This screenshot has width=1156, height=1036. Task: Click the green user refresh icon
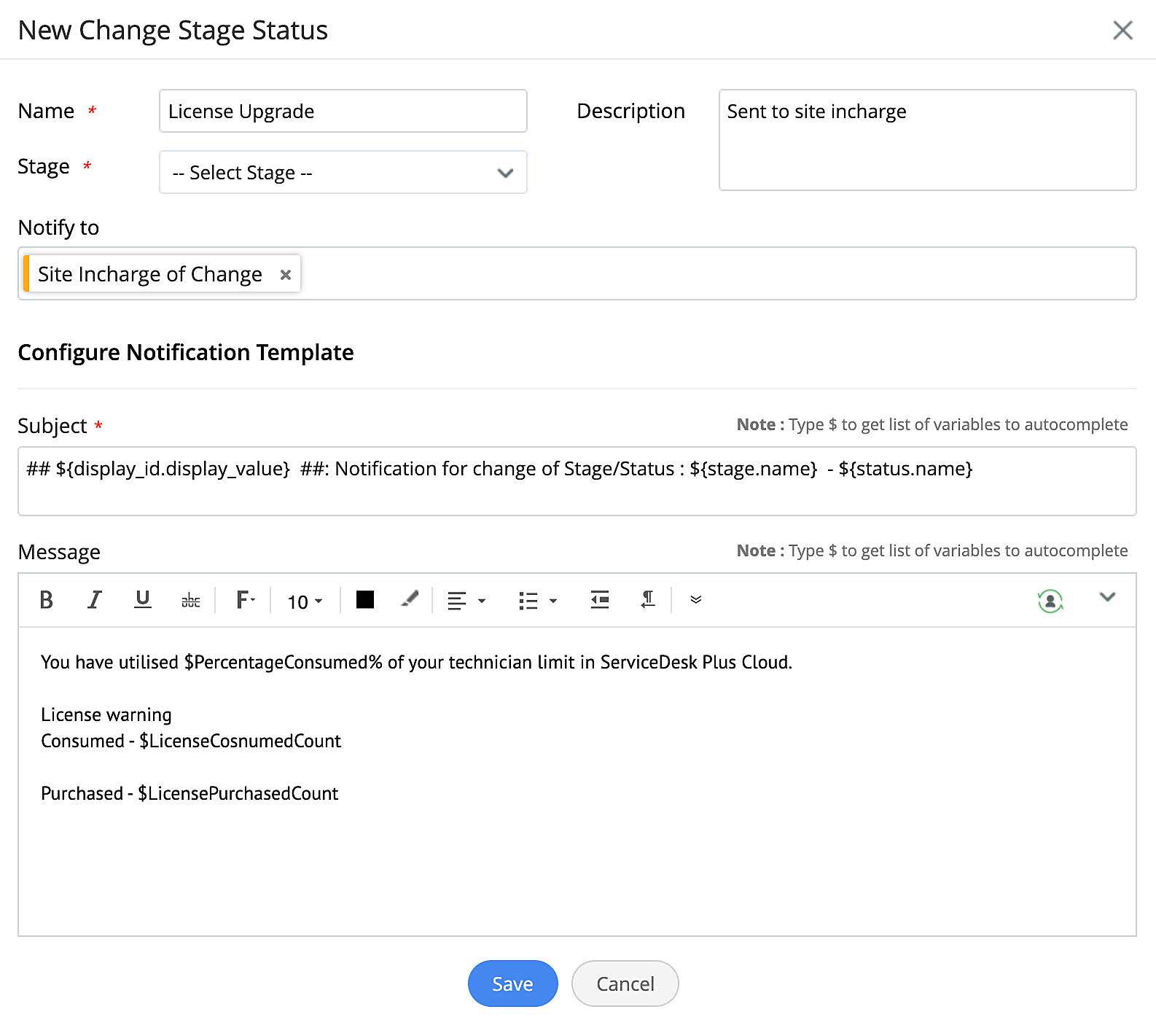[1050, 601]
